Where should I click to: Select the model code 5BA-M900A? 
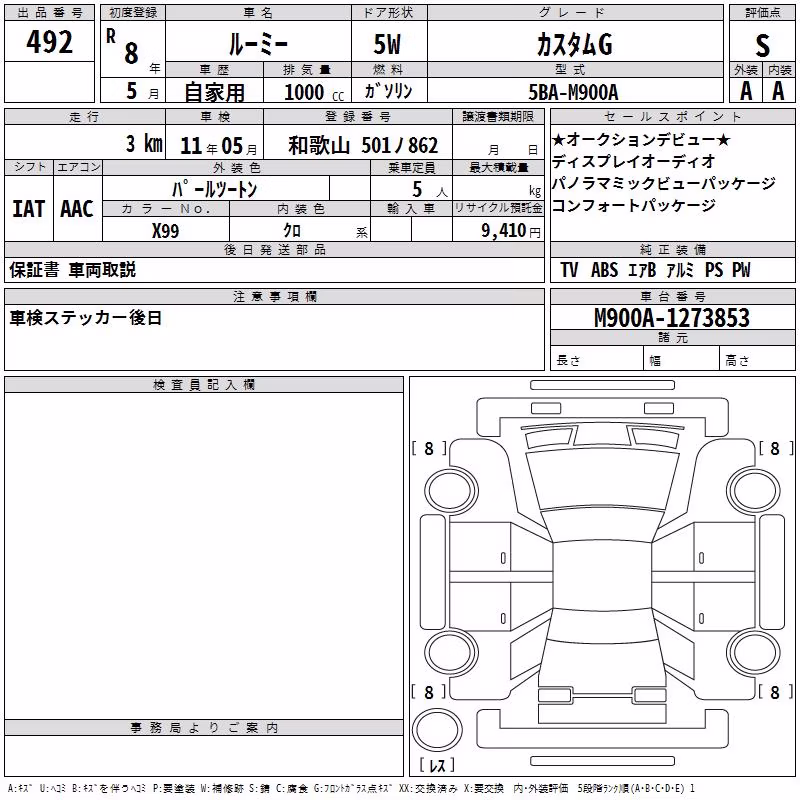click(x=573, y=92)
